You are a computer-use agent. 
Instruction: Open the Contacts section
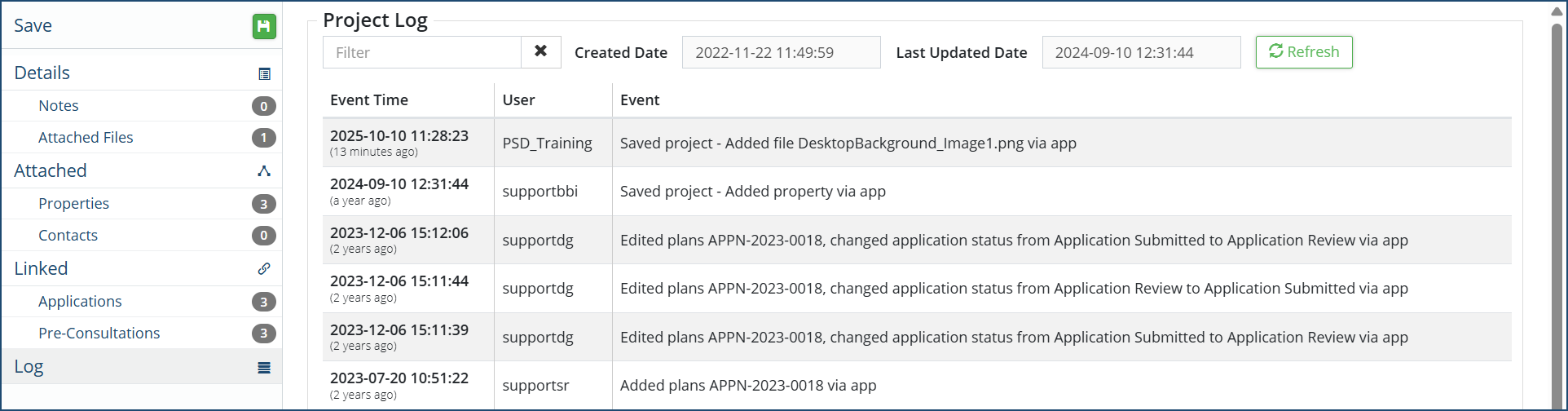[x=68, y=236]
